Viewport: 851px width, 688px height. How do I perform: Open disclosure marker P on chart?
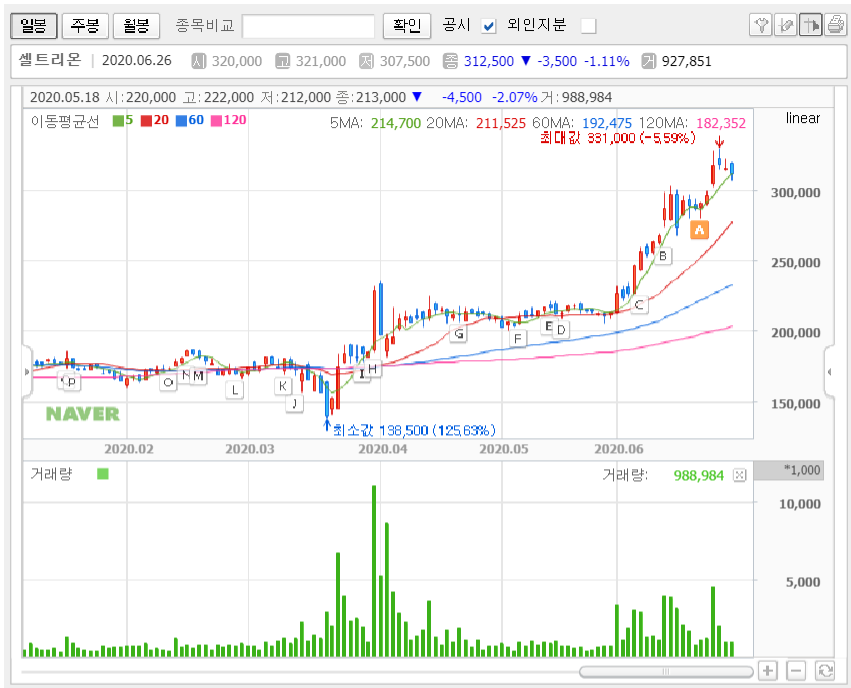[71, 381]
